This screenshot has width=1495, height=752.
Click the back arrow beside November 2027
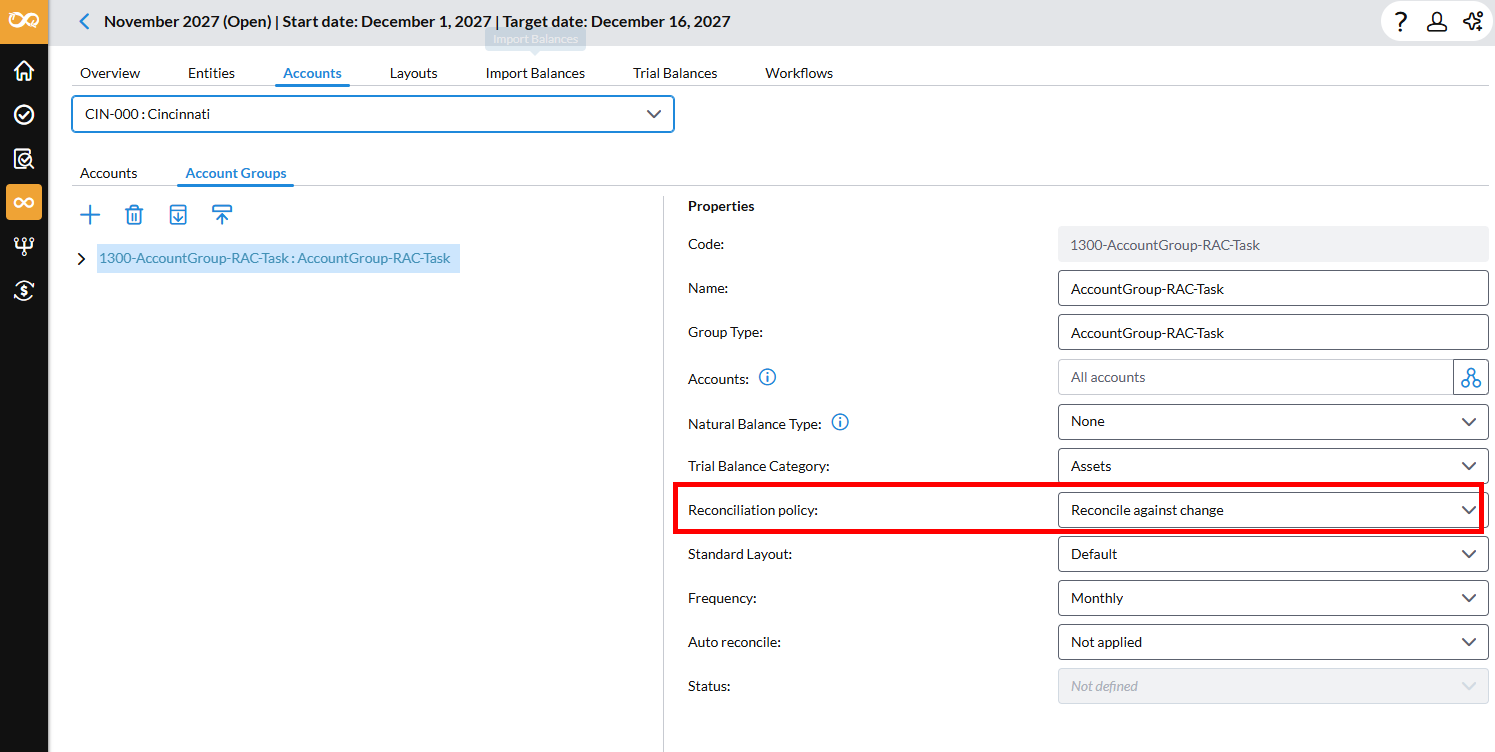84,22
